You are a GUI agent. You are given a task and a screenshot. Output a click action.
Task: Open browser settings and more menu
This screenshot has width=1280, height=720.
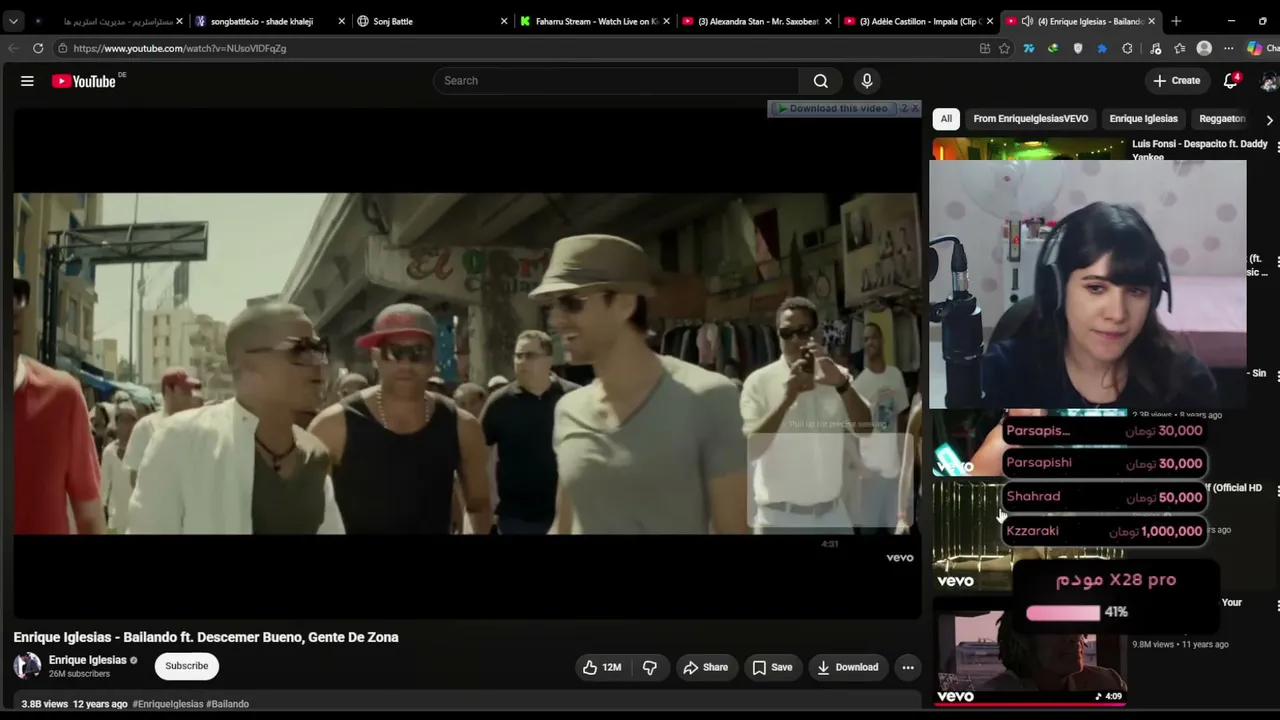click(1228, 48)
